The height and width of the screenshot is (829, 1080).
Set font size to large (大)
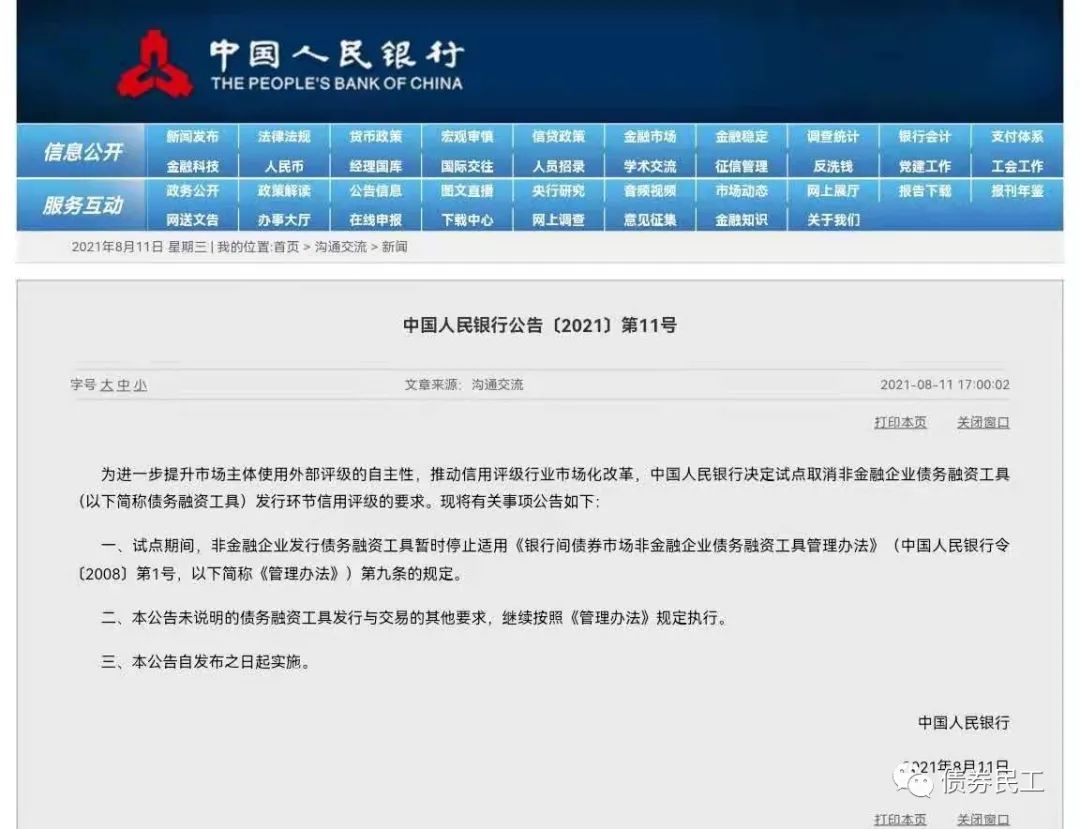point(106,385)
